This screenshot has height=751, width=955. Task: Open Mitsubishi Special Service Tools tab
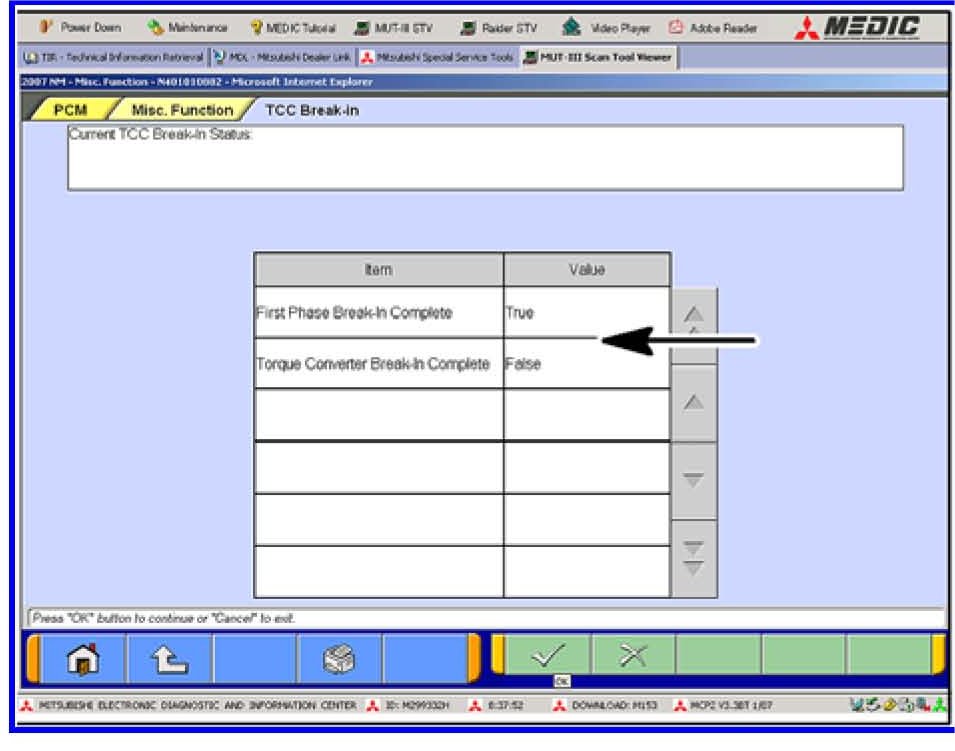pos(438,58)
